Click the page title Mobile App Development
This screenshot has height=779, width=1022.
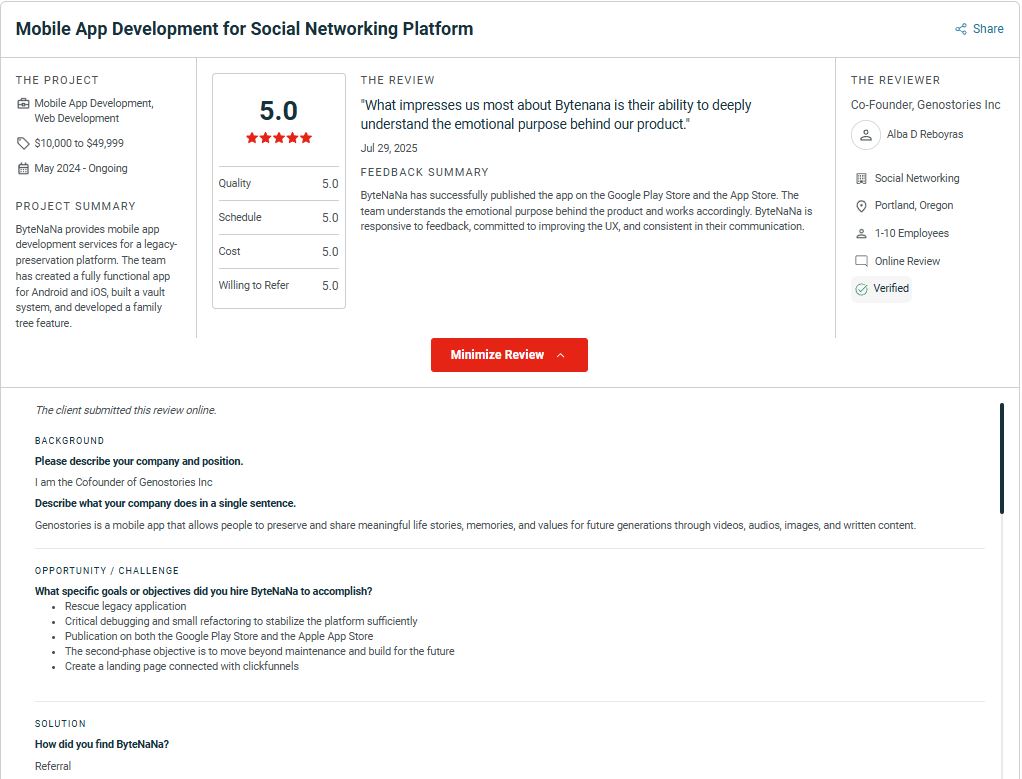244,29
